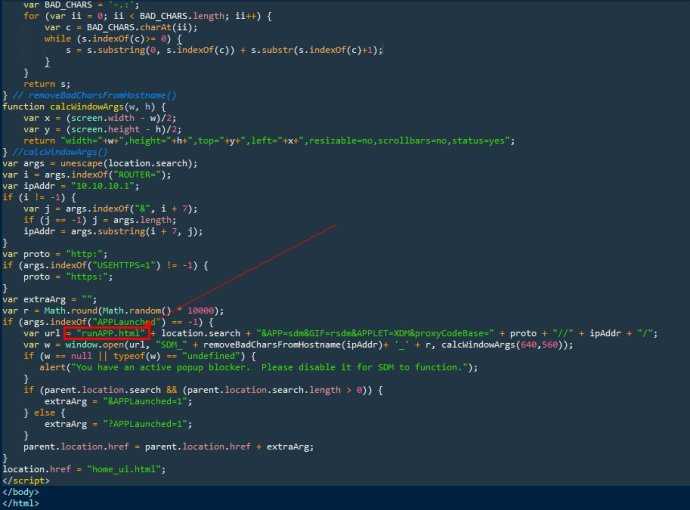This screenshot has width=690, height=510.
Task: Click 'if (parent.location.search &&' condition line
Action: [203, 390]
